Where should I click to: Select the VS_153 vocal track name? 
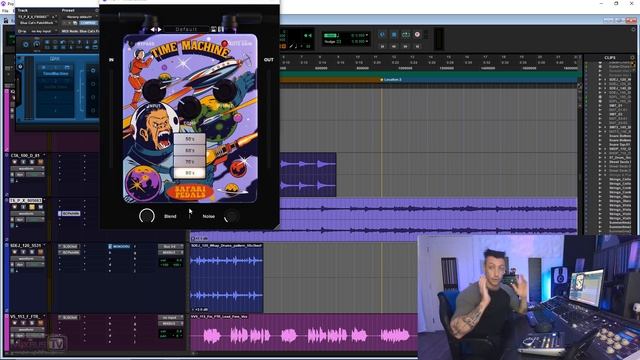(24, 316)
